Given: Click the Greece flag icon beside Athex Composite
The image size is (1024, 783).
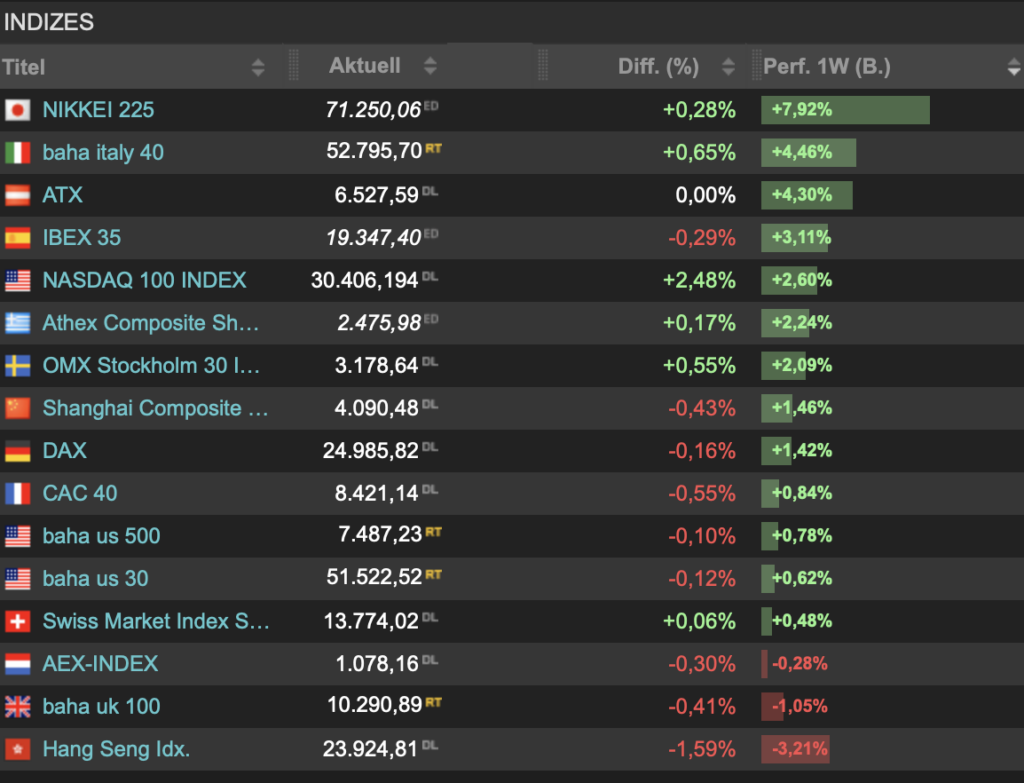Looking at the screenshot, I should tap(18, 323).
